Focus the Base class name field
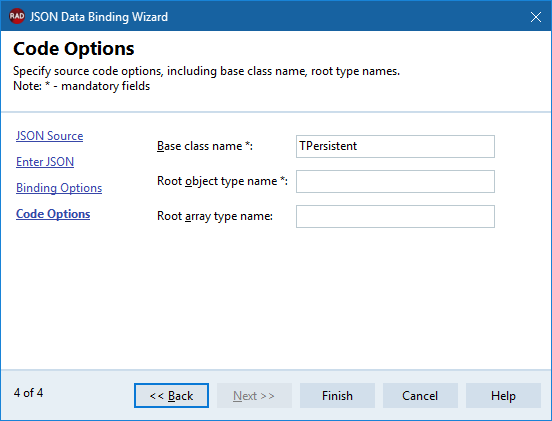 (395, 146)
